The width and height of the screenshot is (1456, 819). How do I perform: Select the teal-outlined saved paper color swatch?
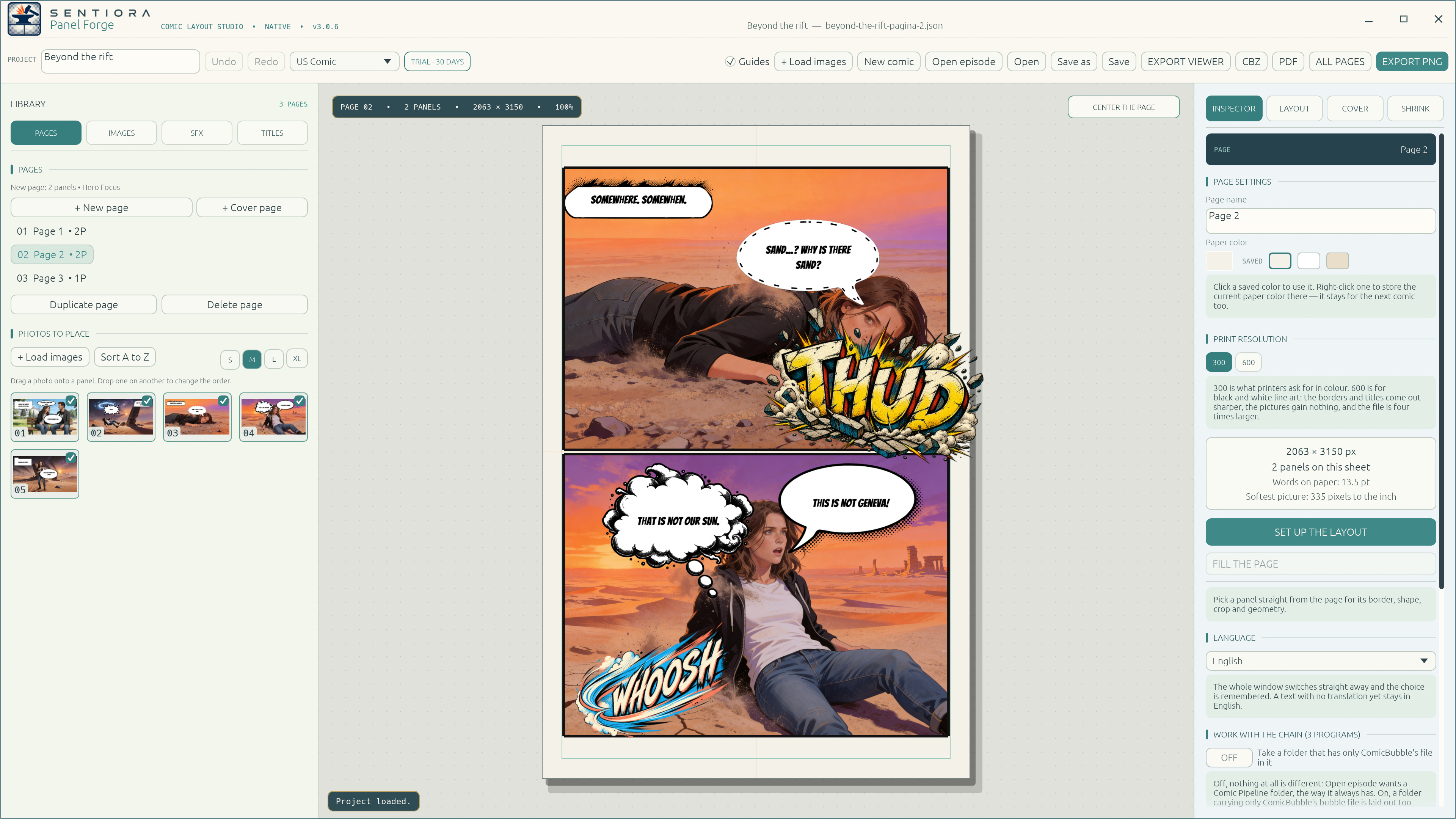(x=1280, y=261)
